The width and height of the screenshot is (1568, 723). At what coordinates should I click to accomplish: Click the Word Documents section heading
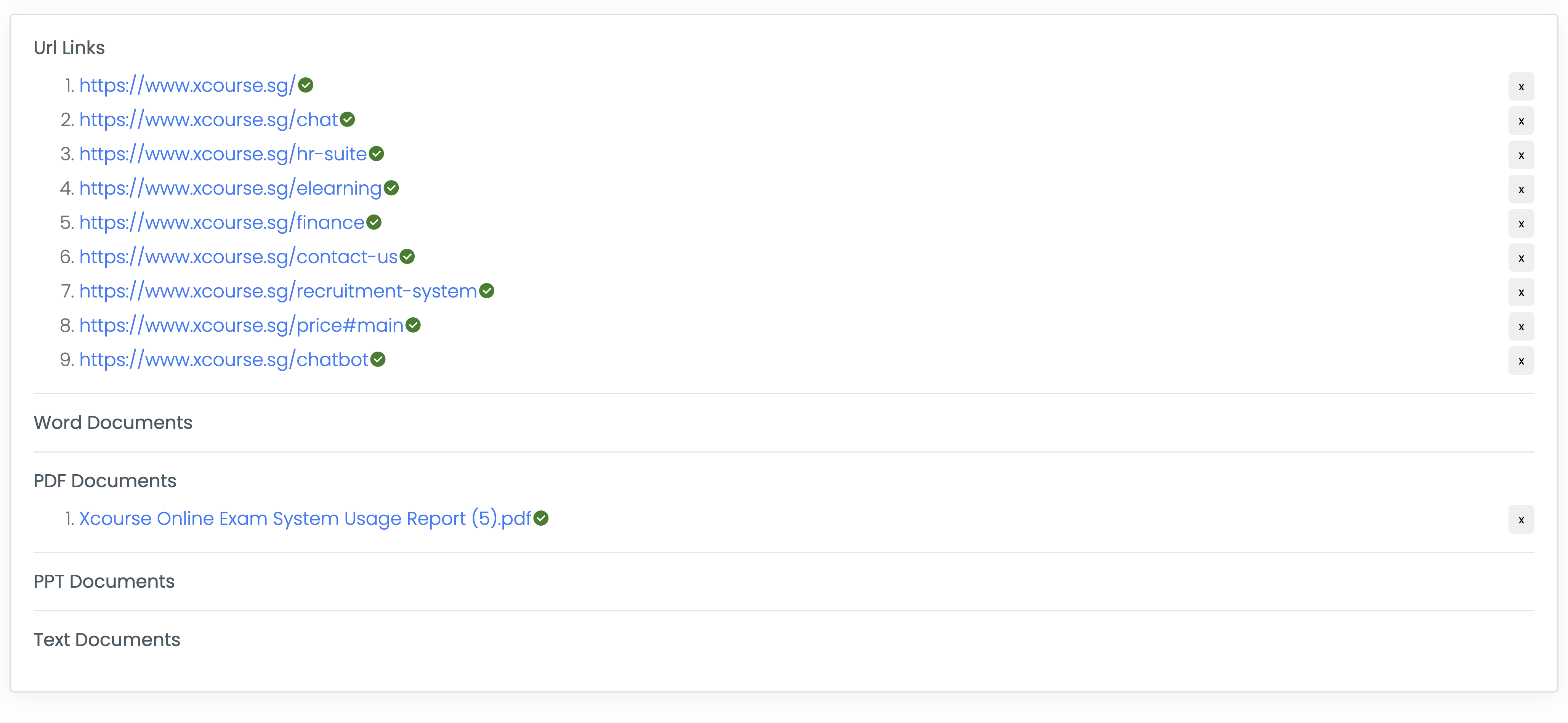[x=112, y=423]
